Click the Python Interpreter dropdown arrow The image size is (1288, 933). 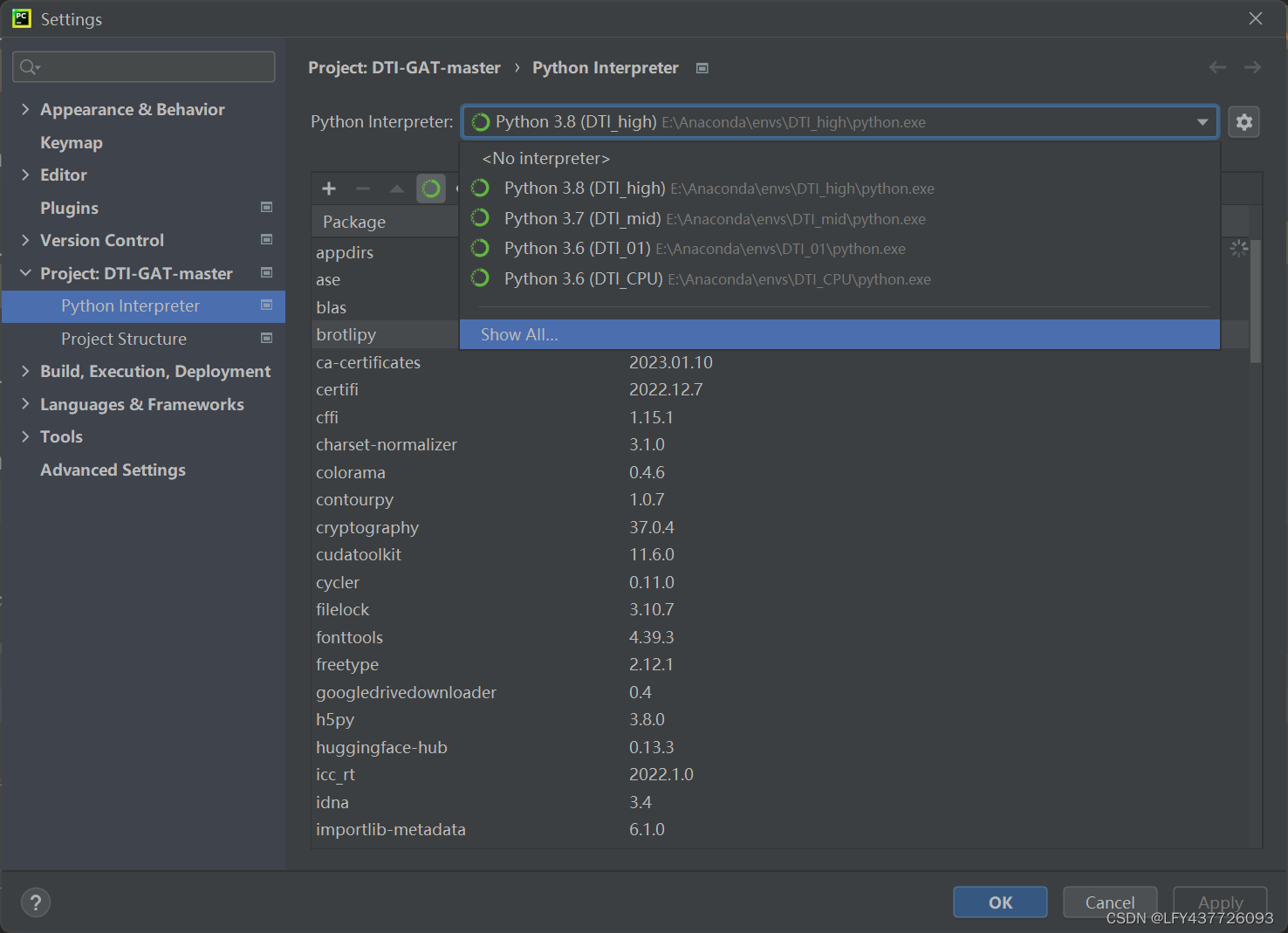point(1202,122)
